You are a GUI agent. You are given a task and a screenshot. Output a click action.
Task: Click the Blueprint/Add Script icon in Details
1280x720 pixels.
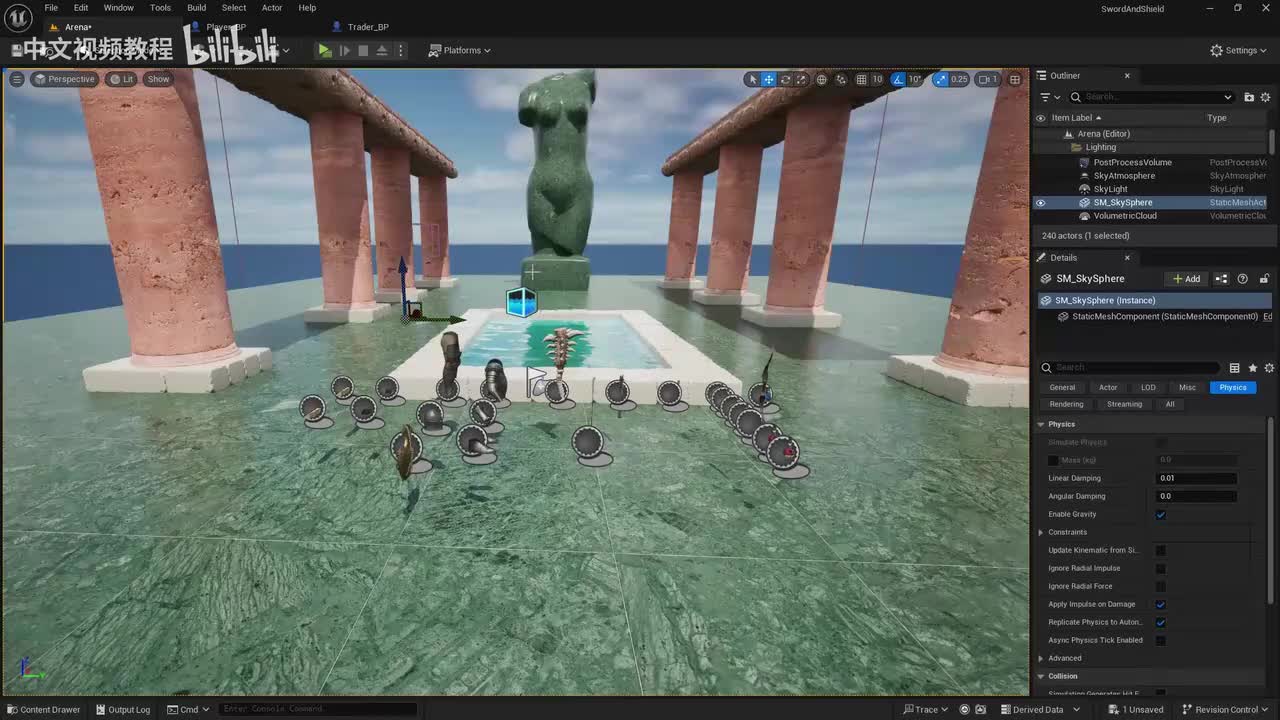tap(1221, 279)
